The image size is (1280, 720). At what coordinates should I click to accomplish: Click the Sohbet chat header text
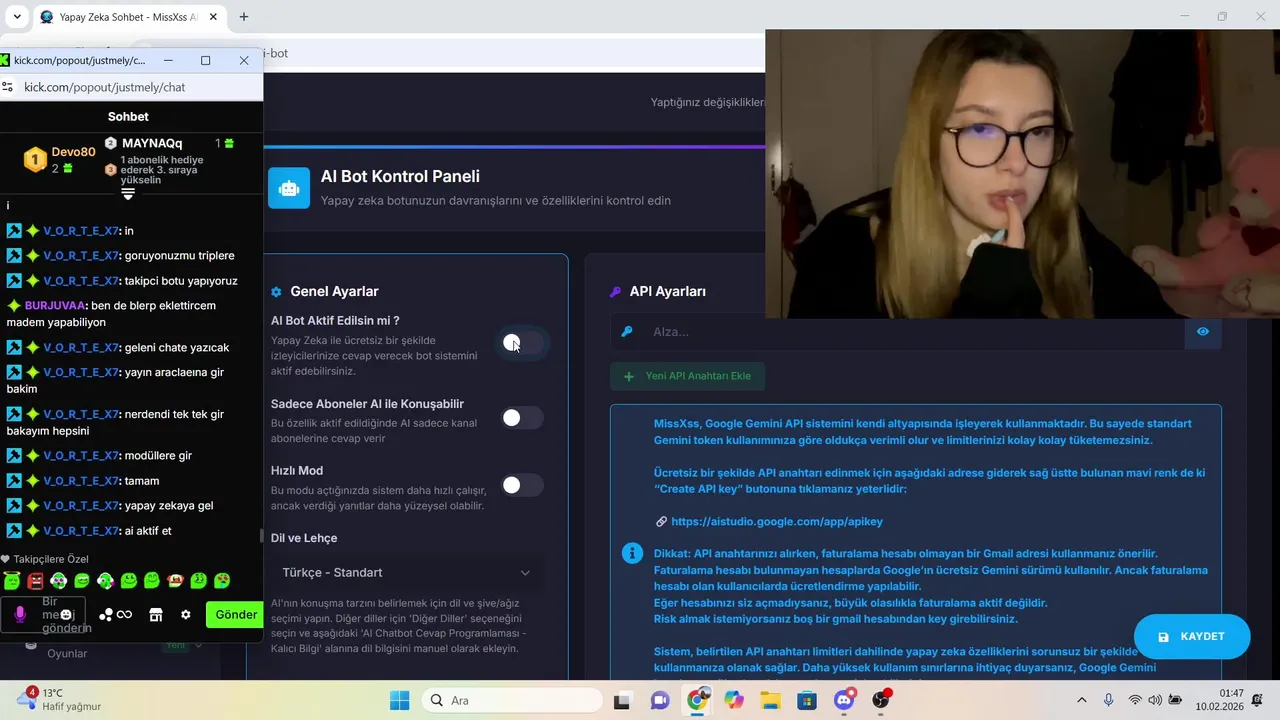click(x=128, y=117)
